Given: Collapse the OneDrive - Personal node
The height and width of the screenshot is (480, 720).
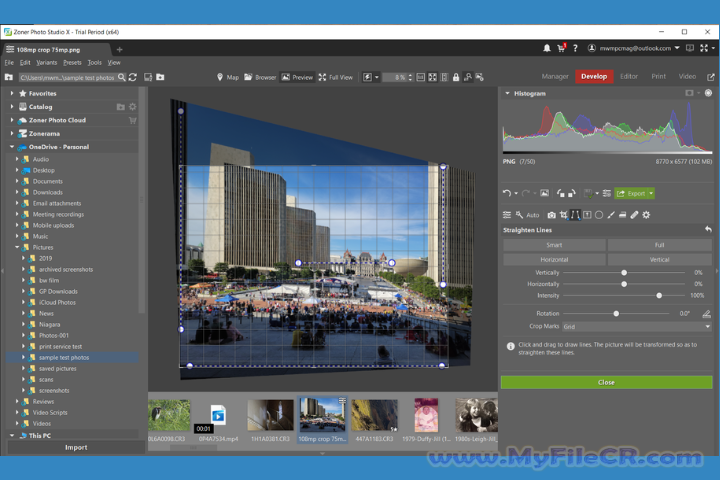Looking at the screenshot, I should (x=11, y=147).
